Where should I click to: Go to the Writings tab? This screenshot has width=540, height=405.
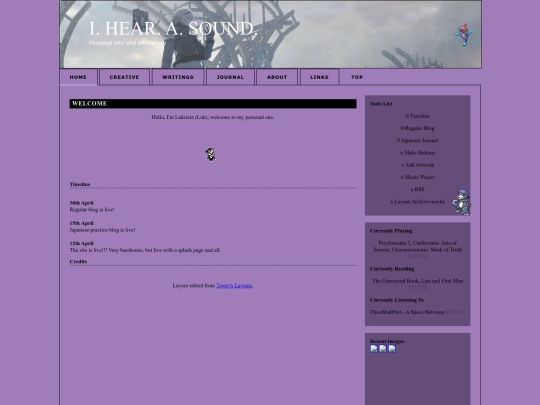point(178,77)
